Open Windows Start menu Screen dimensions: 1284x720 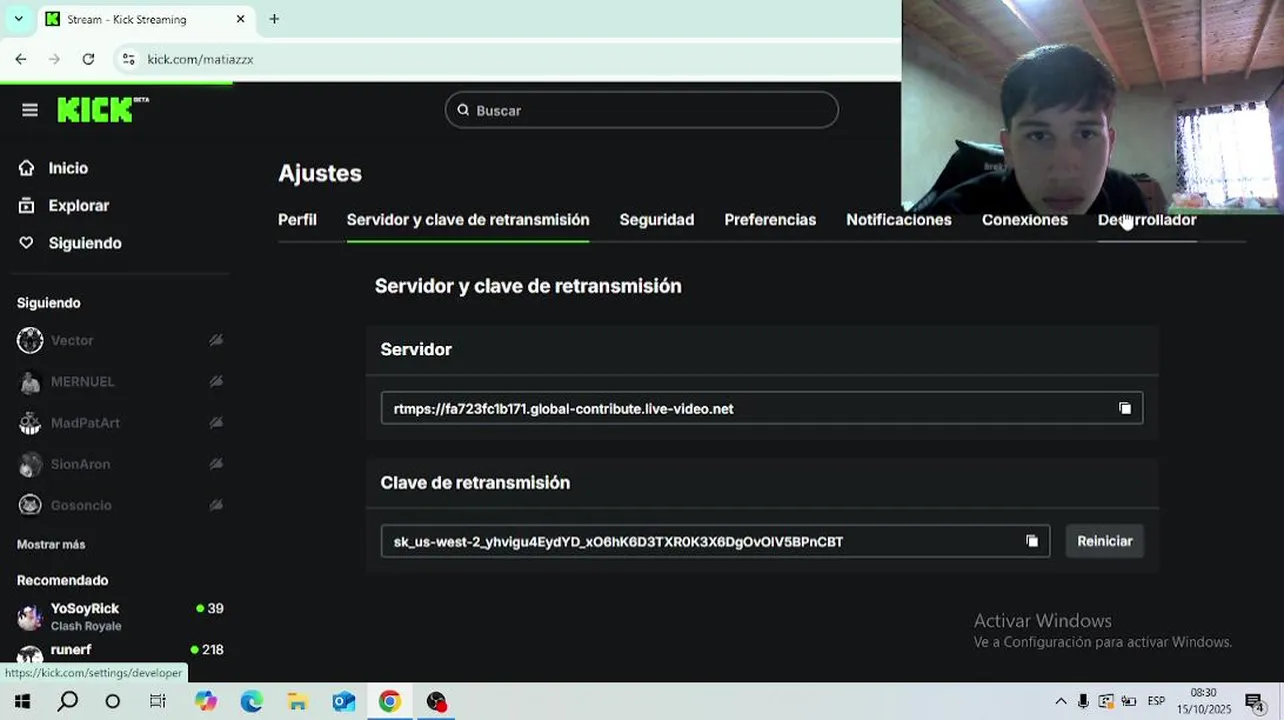22,702
